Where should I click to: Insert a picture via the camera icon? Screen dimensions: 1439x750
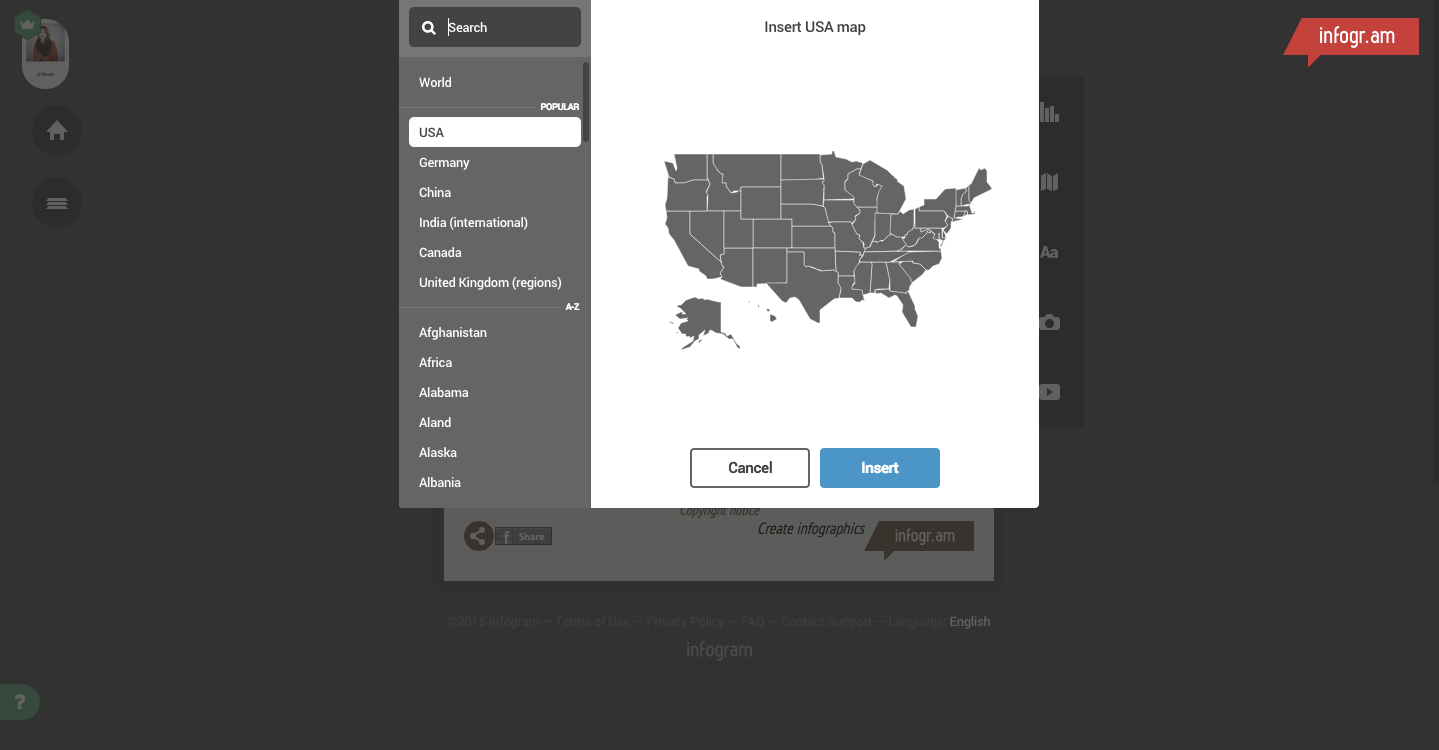click(1048, 322)
